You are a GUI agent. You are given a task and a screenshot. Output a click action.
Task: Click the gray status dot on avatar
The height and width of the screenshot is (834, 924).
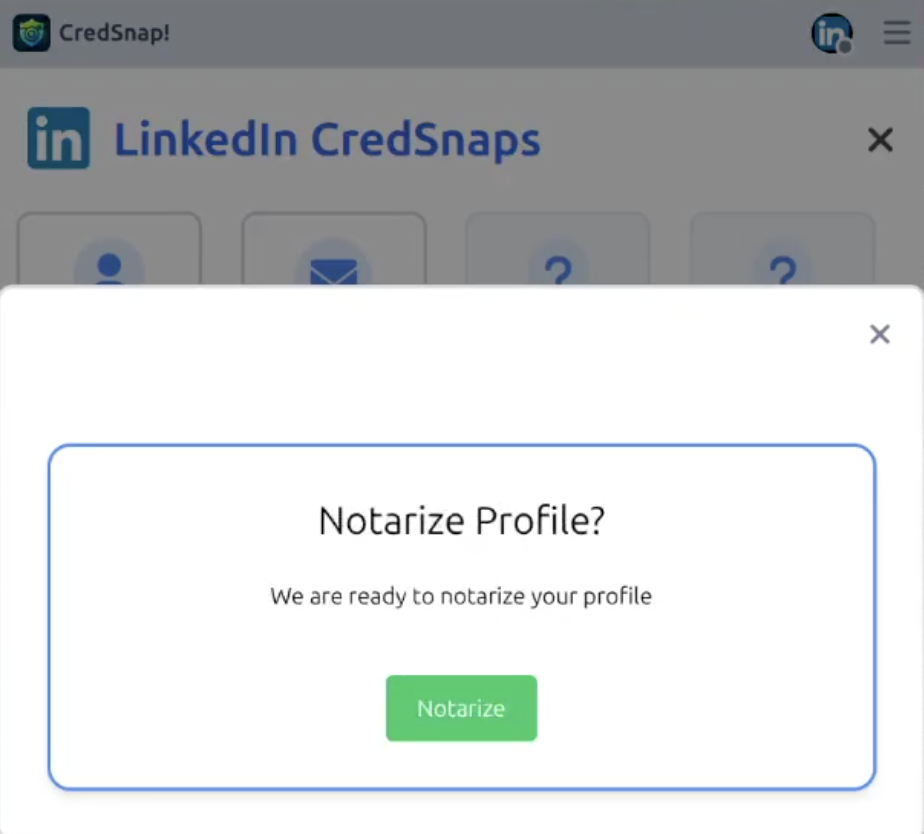pyautogui.click(x=845, y=46)
